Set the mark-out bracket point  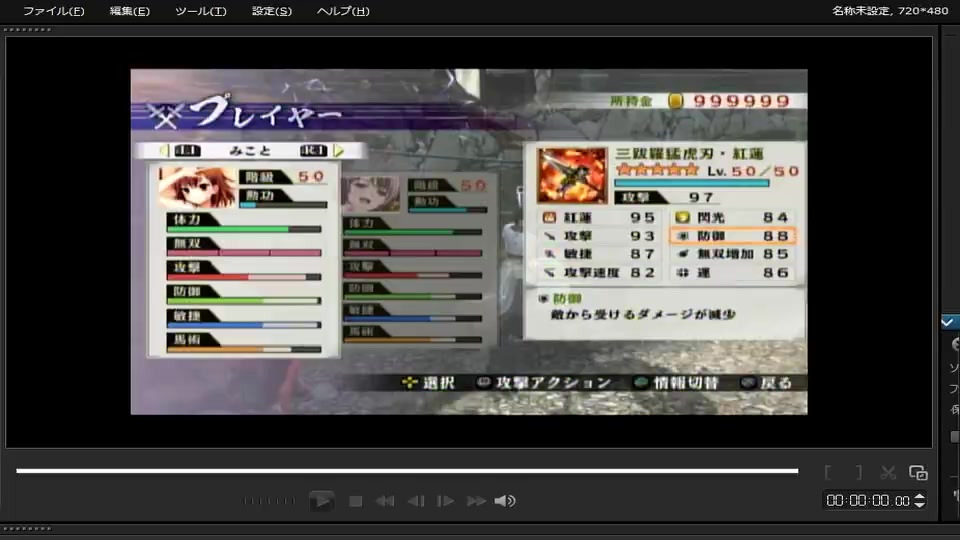tap(858, 472)
